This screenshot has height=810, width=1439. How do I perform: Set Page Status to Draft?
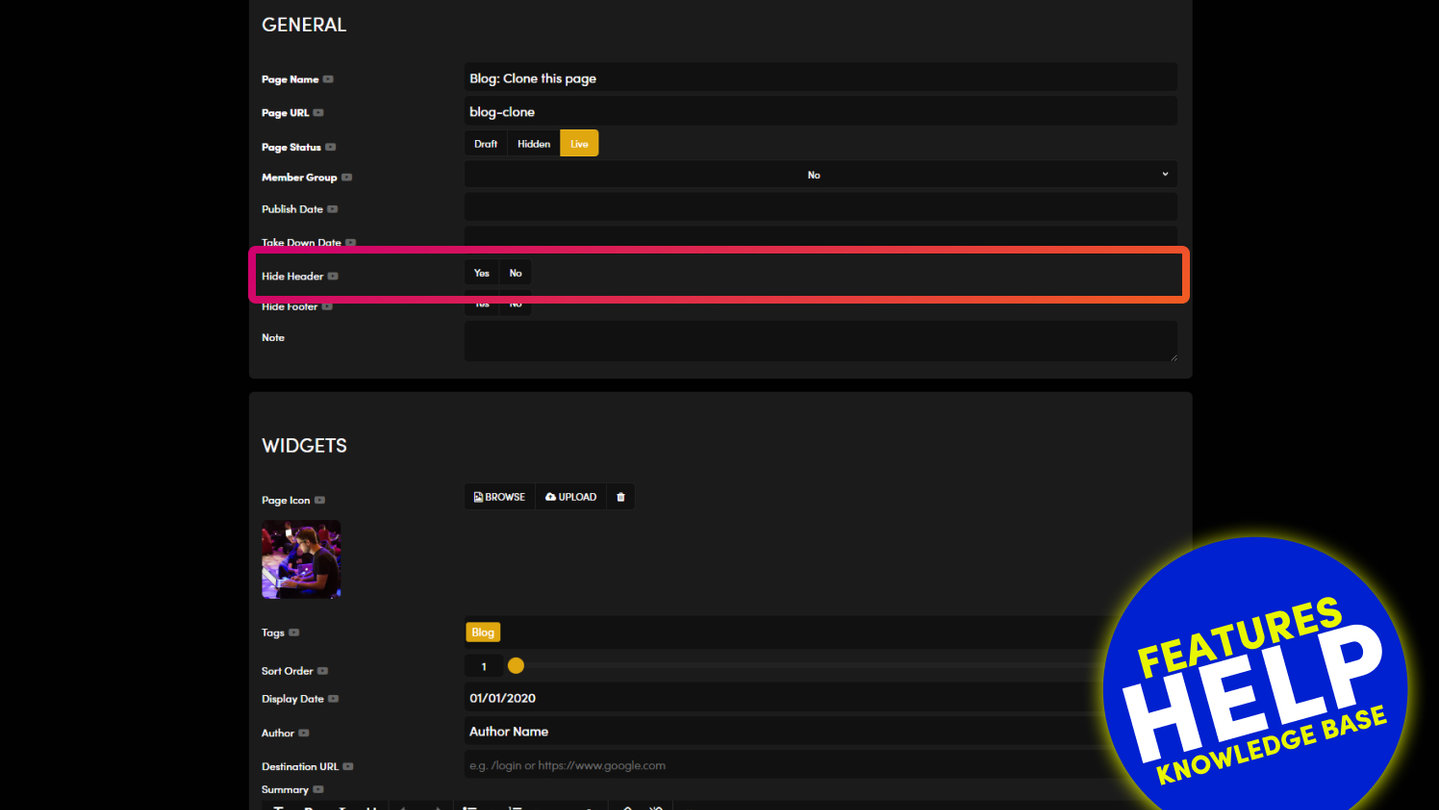click(x=485, y=144)
